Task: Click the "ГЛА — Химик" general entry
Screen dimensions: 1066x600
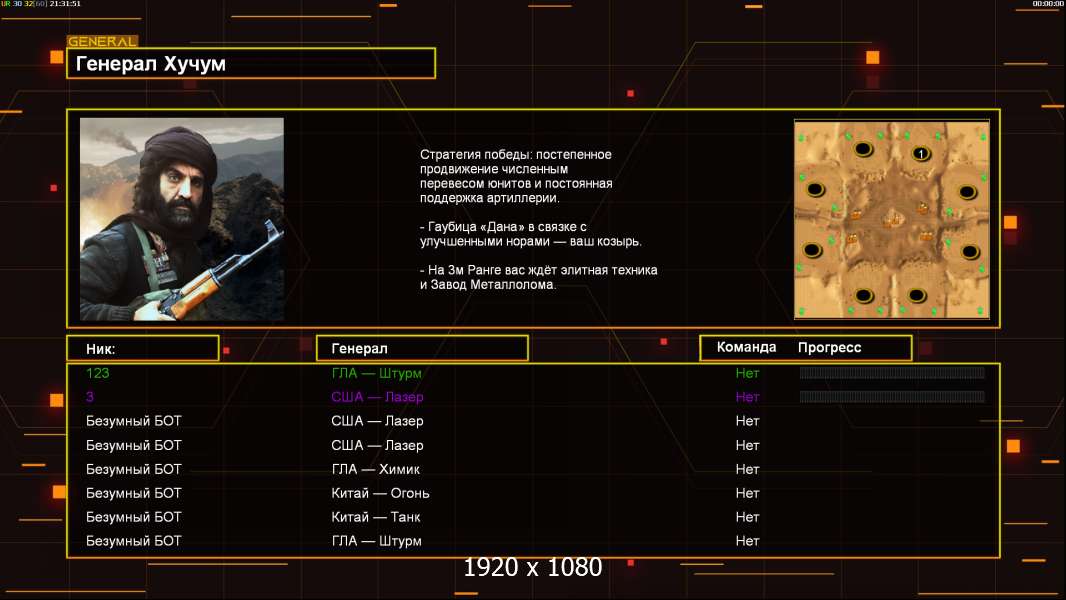Action: (375, 469)
